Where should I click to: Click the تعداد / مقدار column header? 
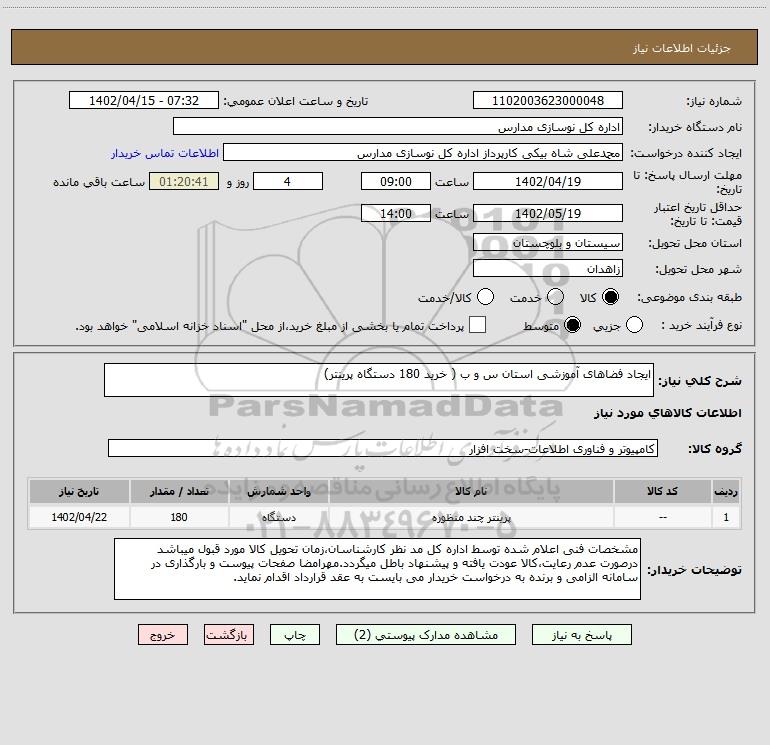(x=179, y=492)
